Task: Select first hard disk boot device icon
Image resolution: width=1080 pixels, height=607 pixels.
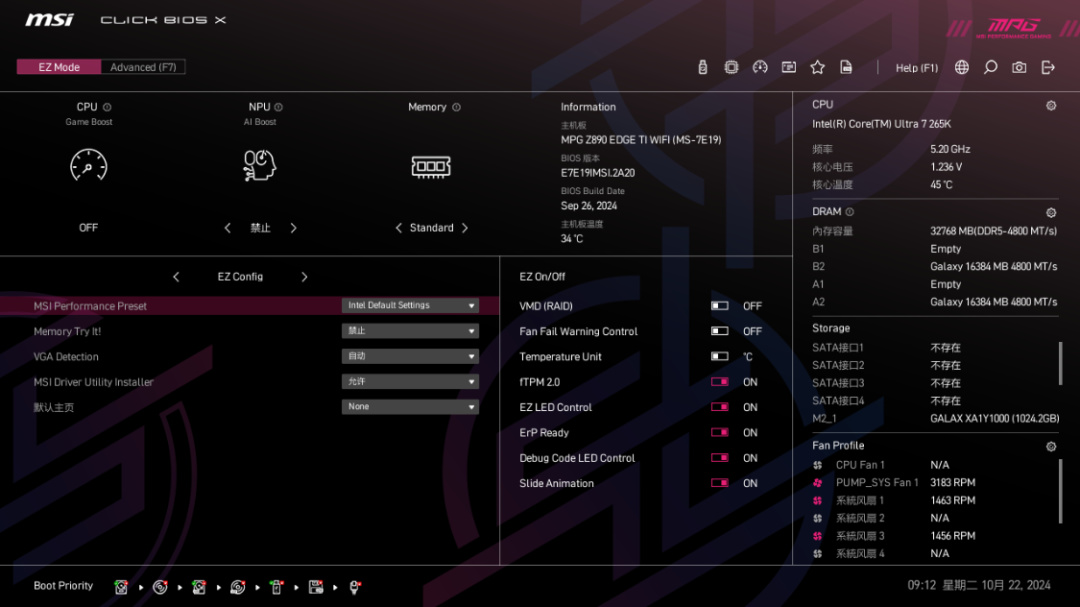Action: (121, 587)
